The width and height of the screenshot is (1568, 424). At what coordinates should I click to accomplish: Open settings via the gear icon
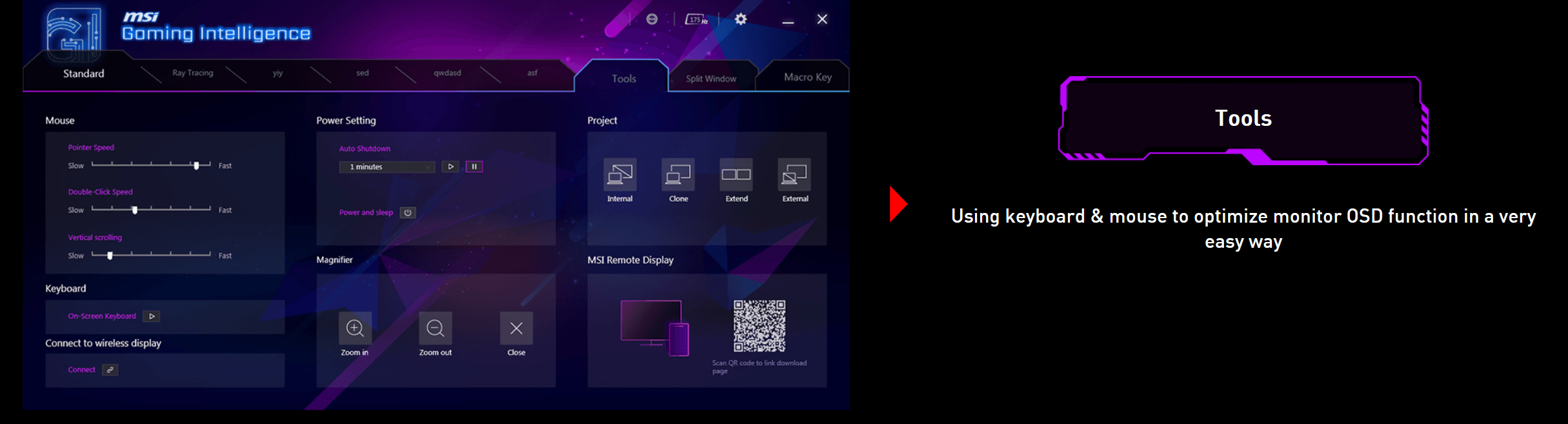[x=741, y=19]
